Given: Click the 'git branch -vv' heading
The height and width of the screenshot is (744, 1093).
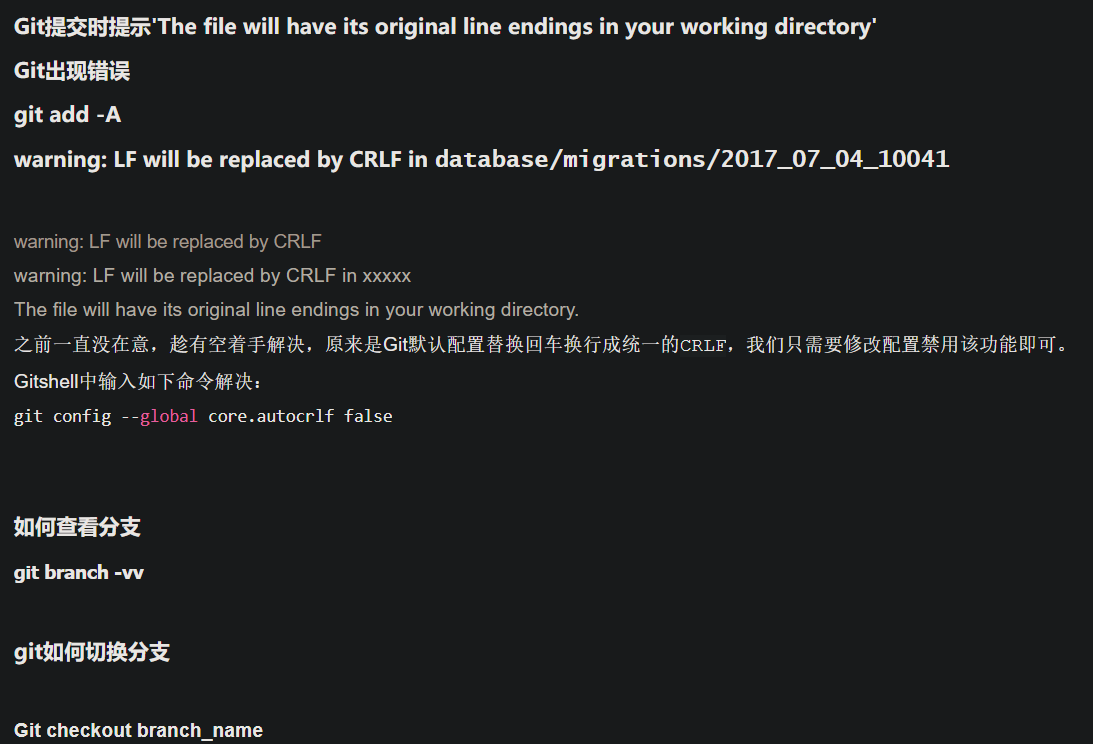Looking at the screenshot, I should pyautogui.click(x=79, y=573).
